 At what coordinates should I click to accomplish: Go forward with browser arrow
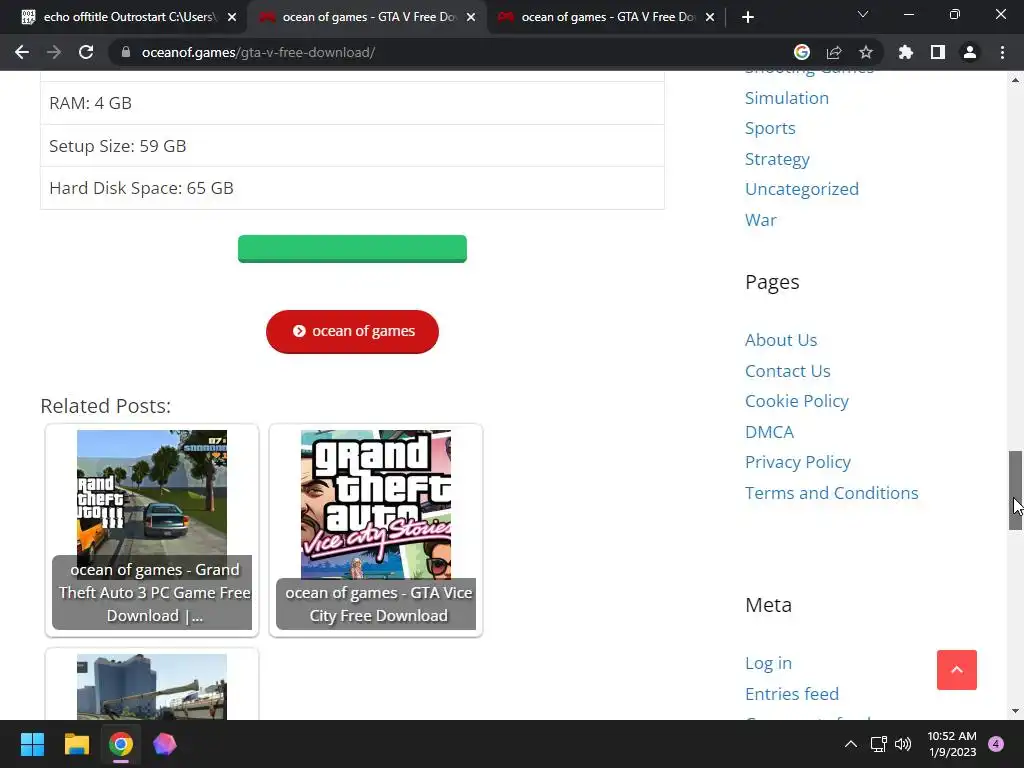point(54,52)
